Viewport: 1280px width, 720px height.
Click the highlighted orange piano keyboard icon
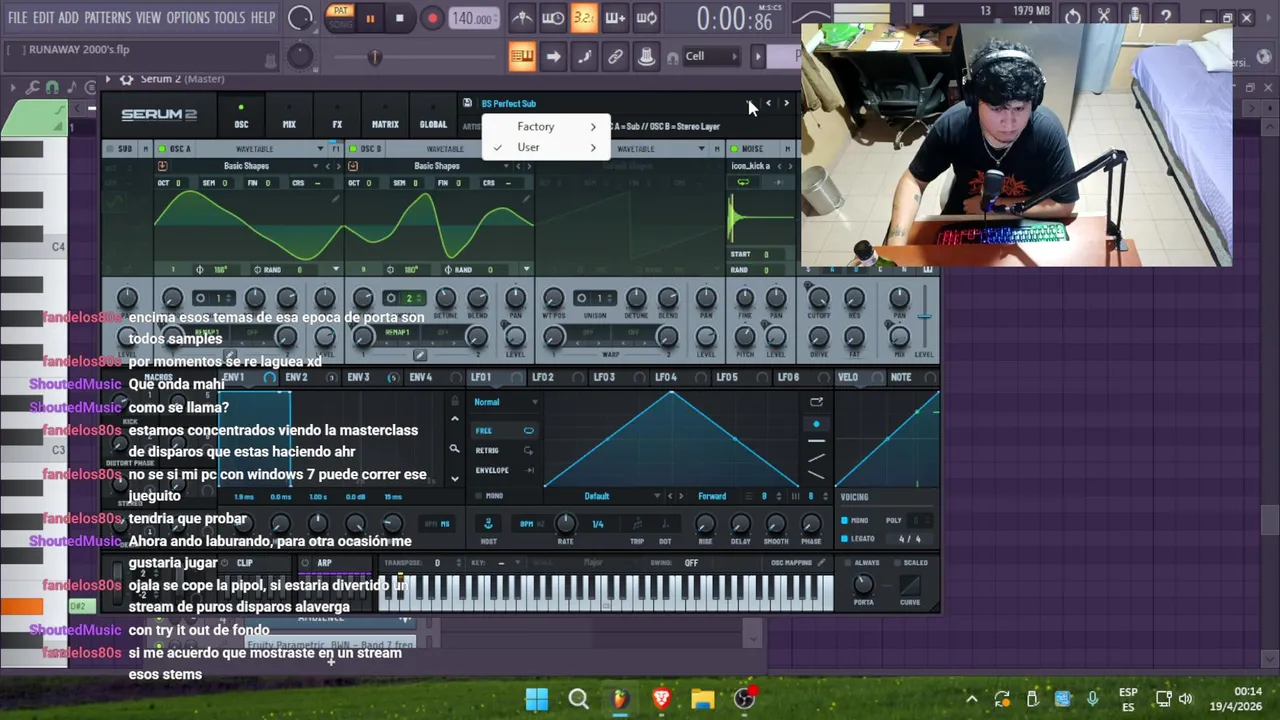coord(522,56)
